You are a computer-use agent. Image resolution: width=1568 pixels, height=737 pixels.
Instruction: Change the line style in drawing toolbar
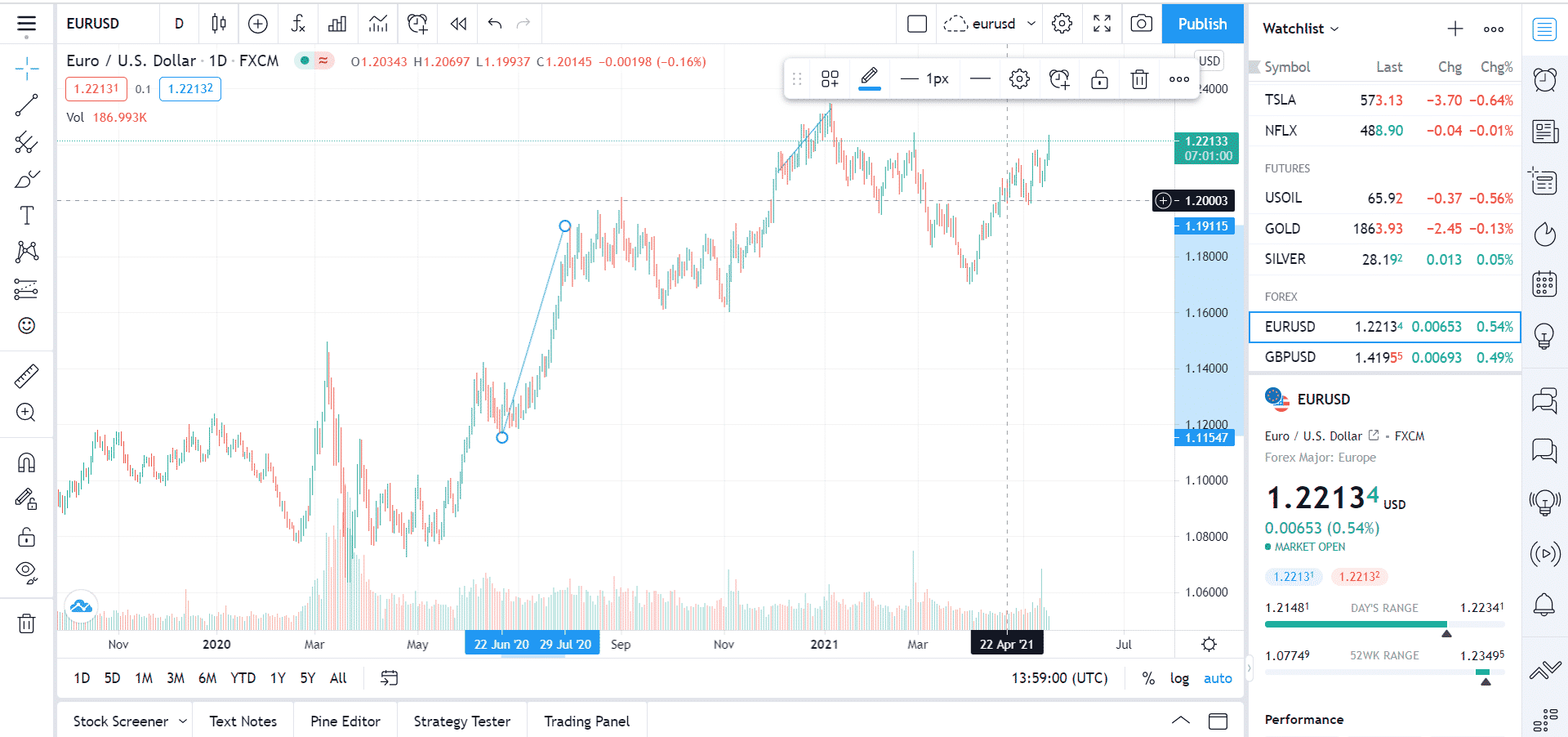point(980,79)
